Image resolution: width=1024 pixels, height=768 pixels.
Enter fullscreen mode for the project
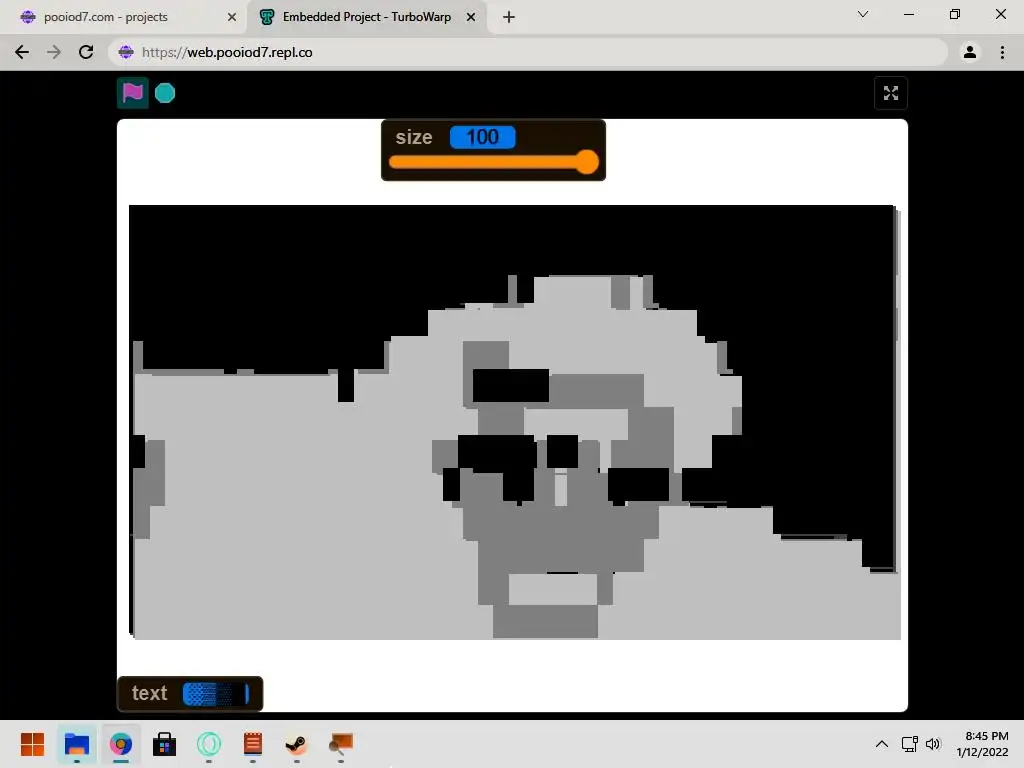pyautogui.click(x=891, y=93)
